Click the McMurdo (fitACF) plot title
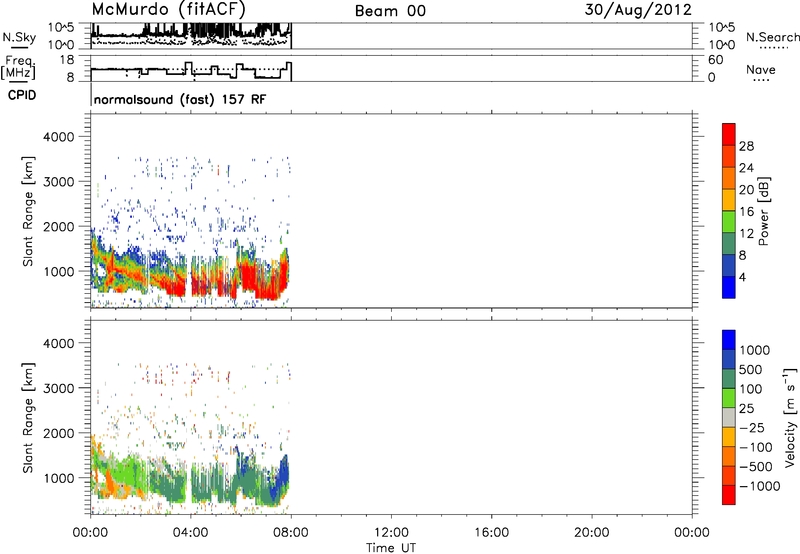800x554 pixels. (168, 10)
